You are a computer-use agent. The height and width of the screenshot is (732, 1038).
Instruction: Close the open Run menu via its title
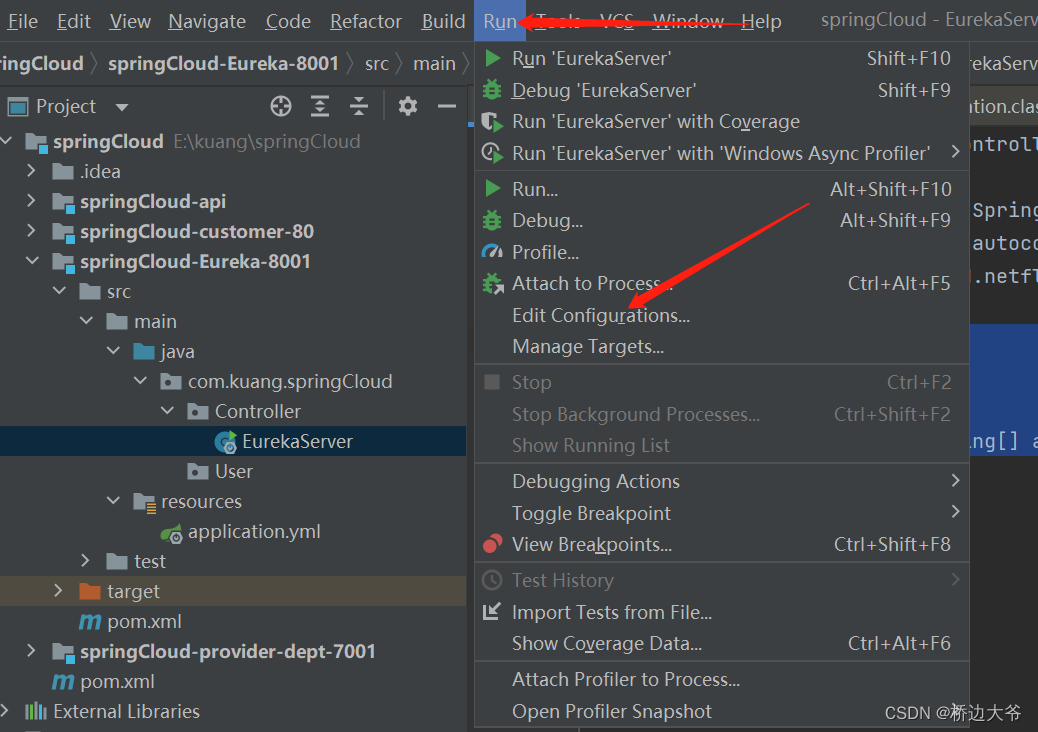coord(499,21)
